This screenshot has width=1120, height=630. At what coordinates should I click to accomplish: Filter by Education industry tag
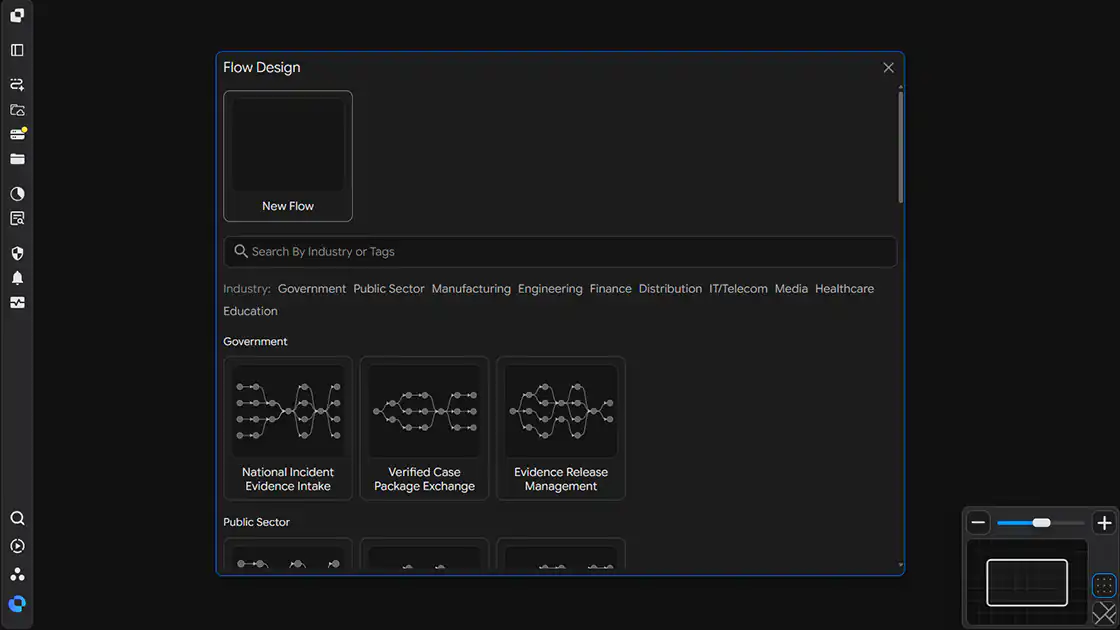(250, 311)
